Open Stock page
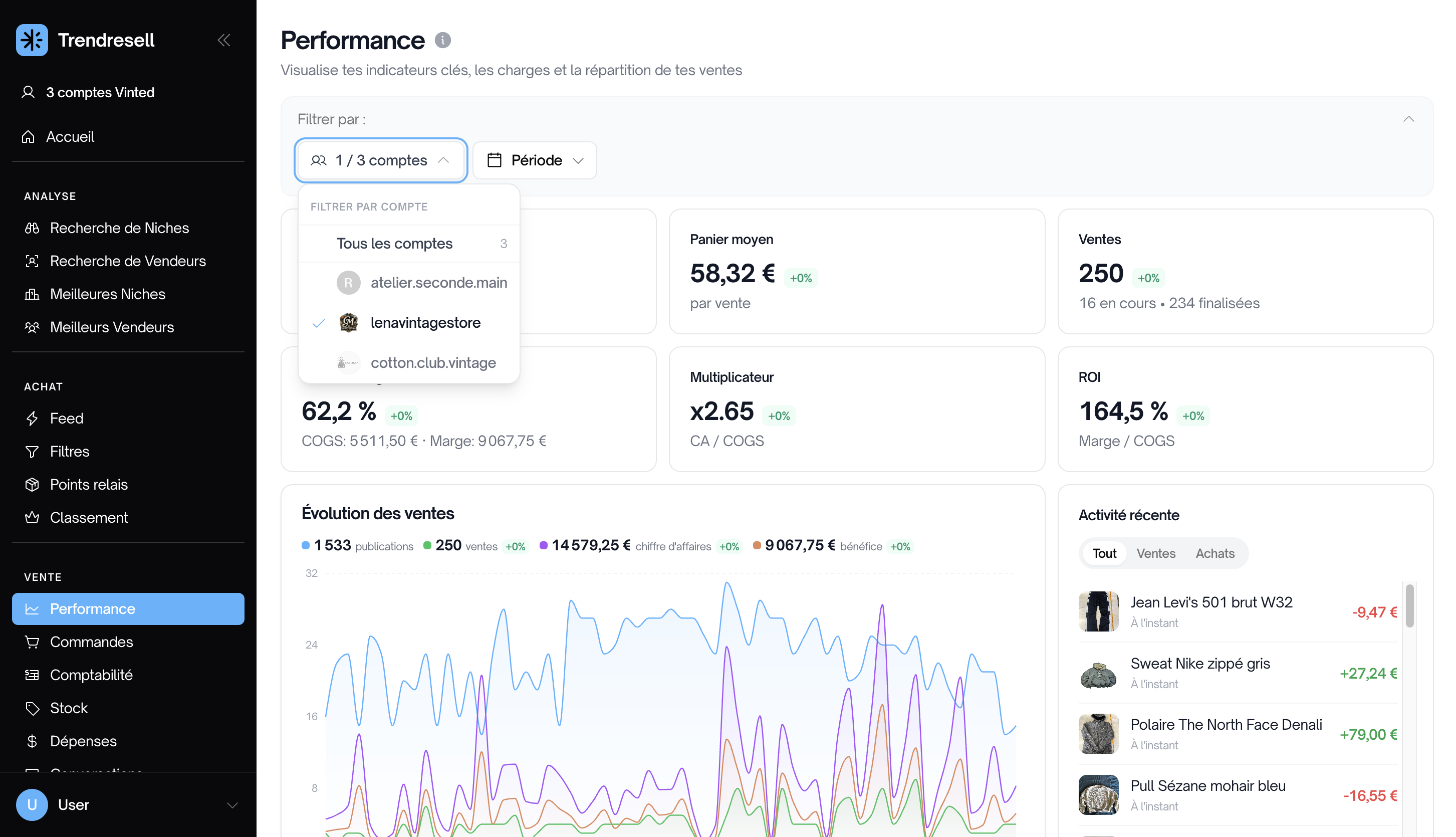This screenshot has height=837, width=1456. (128, 708)
